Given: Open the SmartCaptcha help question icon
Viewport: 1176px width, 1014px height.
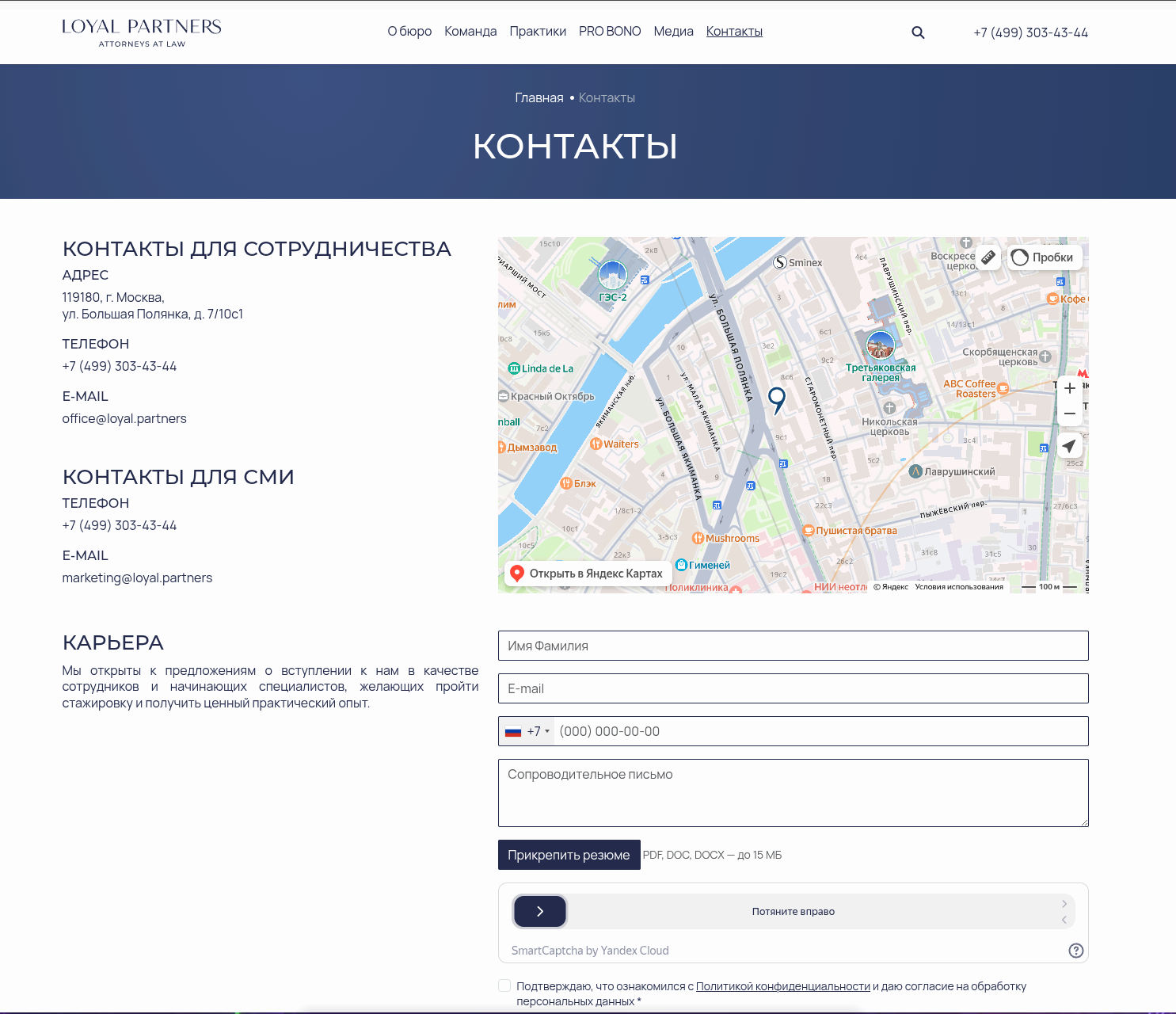Looking at the screenshot, I should [1075, 951].
